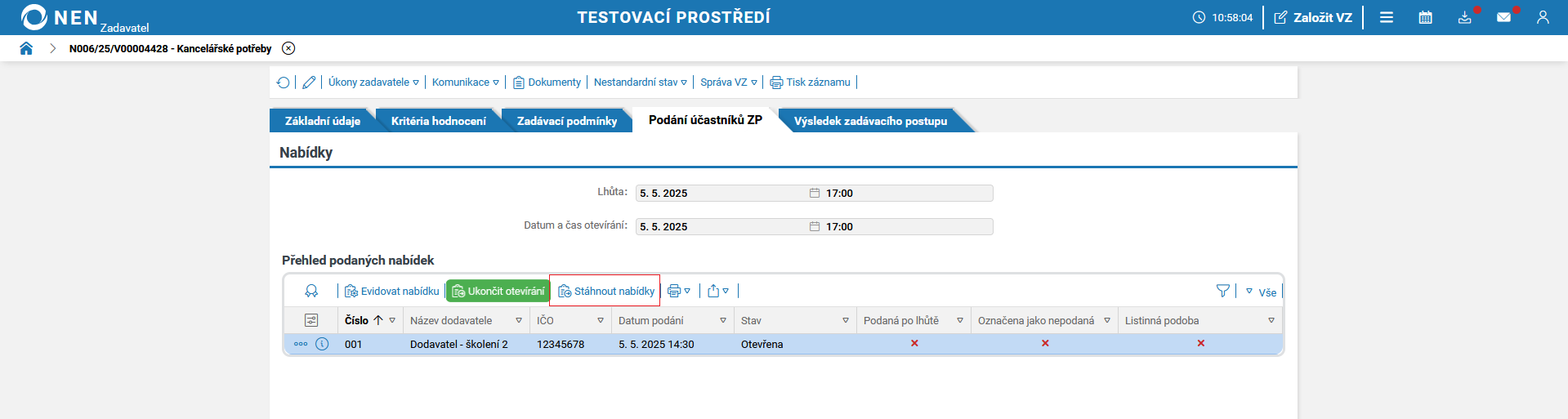1568x419 pixels.
Task: Open the Vše filter dropdown
Action: [x=1261, y=292]
